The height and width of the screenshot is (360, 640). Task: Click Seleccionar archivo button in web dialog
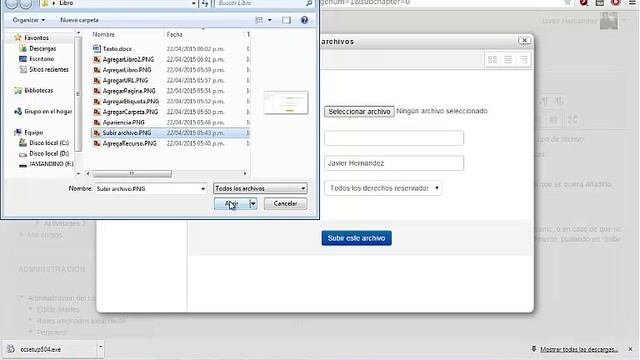point(359,111)
